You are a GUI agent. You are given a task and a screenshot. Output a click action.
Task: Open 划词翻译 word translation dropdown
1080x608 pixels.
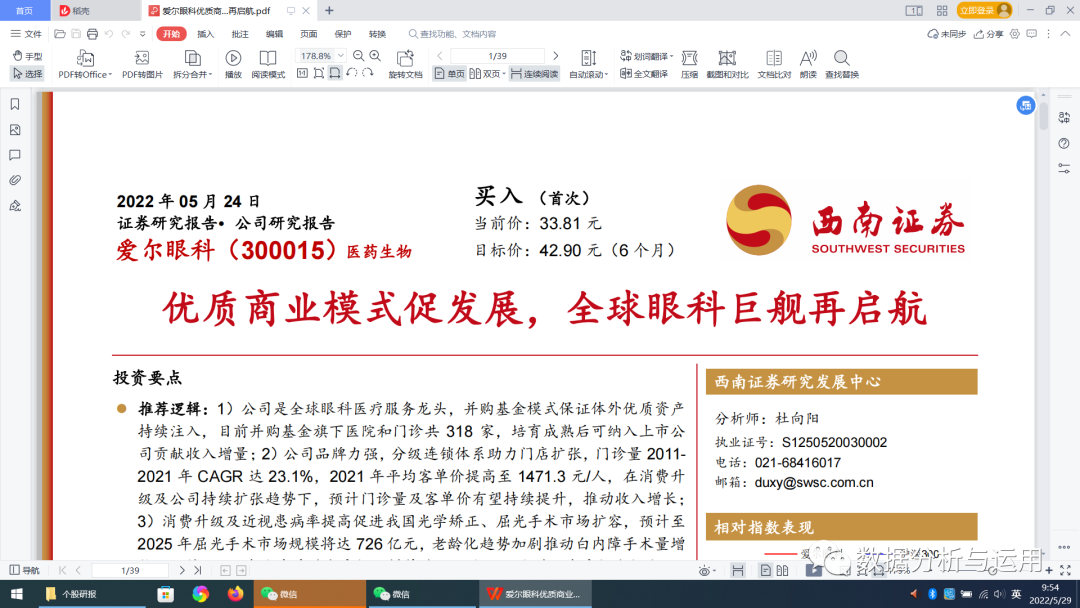tap(646, 56)
